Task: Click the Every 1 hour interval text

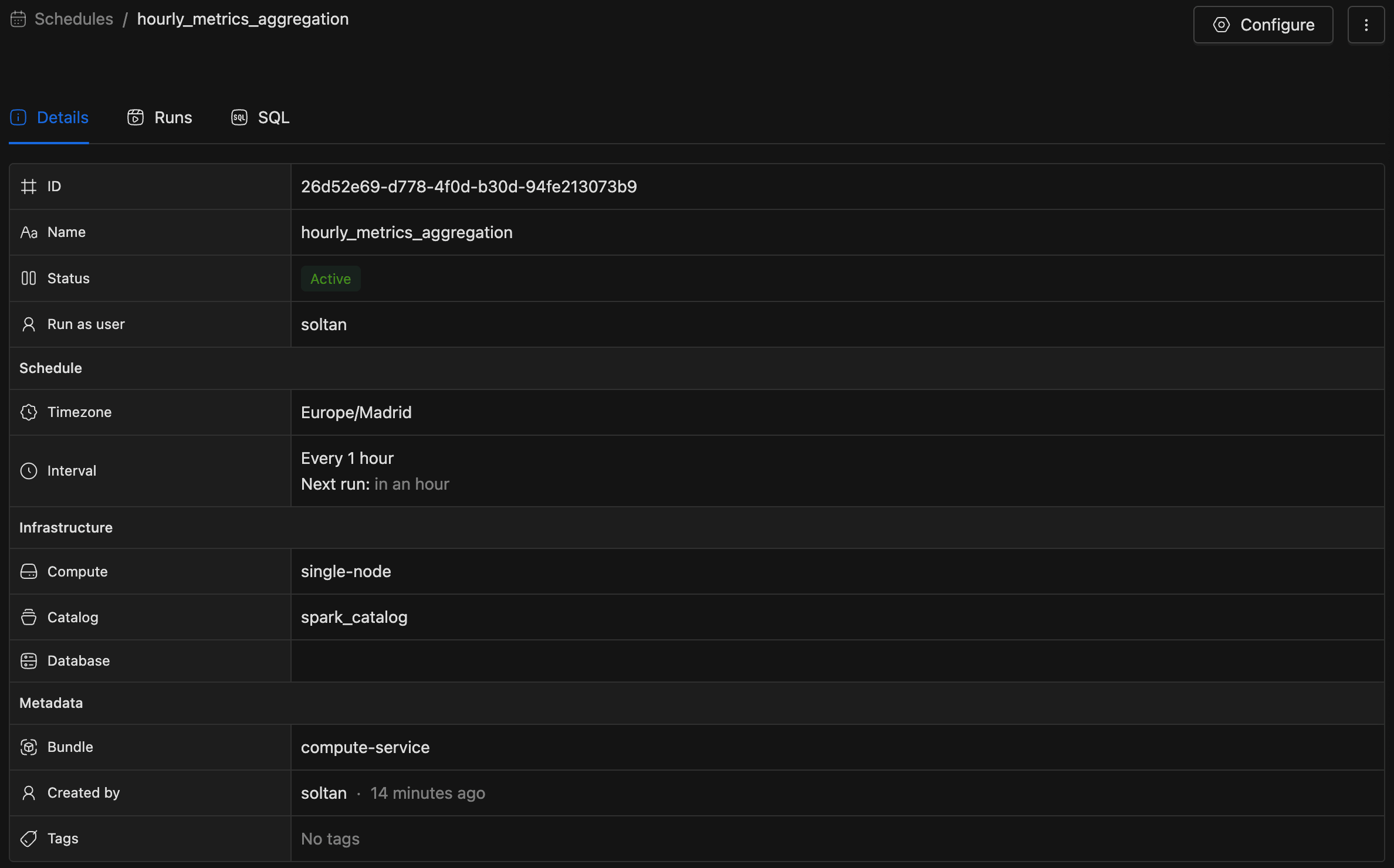Action: click(x=347, y=458)
